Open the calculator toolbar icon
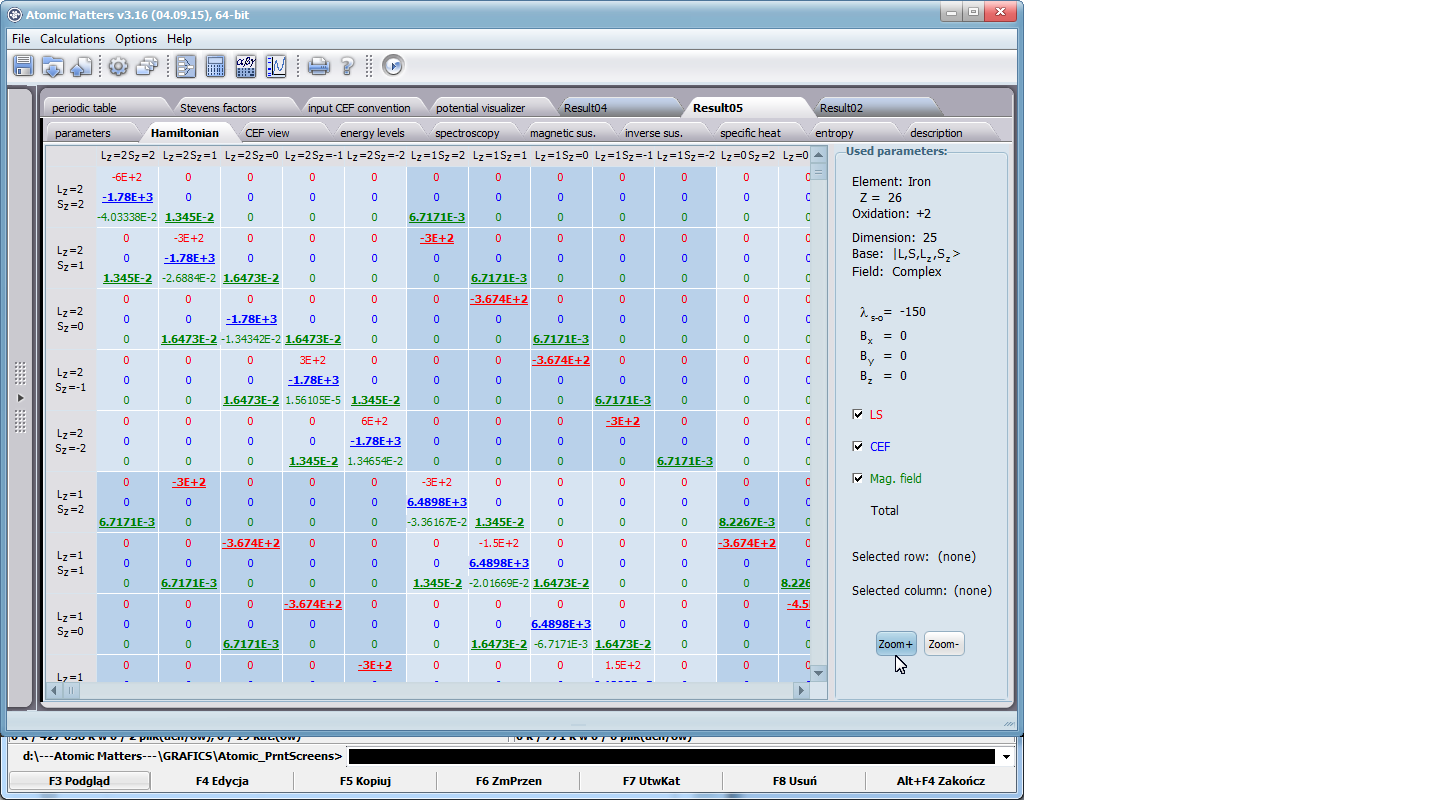The width and height of the screenshot is (1440, 800). 215,65
